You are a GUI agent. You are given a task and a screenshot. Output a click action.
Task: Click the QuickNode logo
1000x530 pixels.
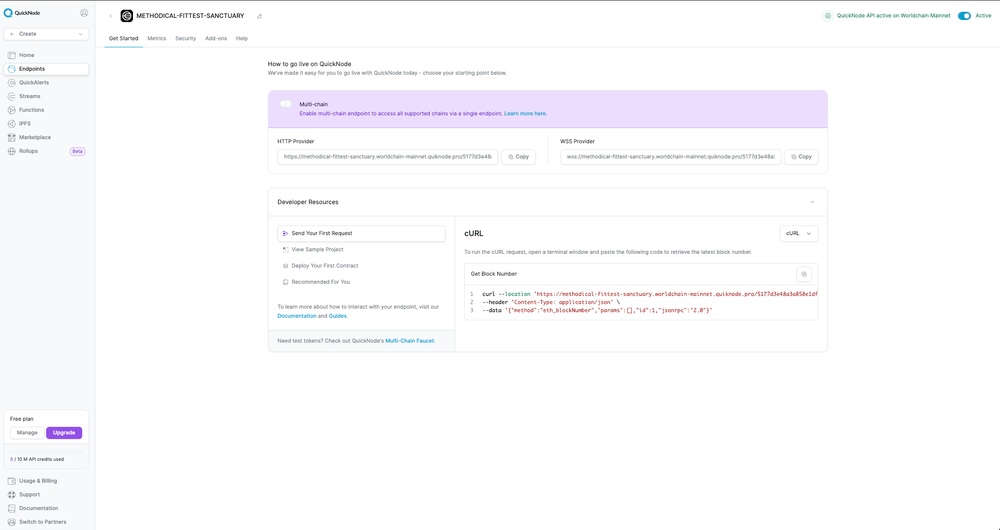(x=22, y=13)
